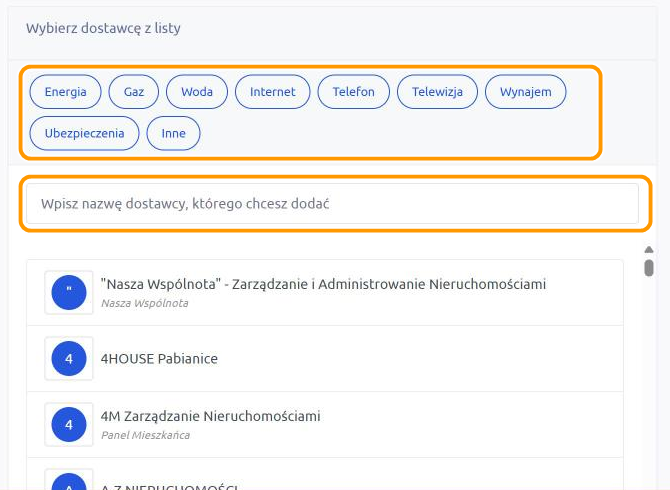Screen dimensions: 670x490
Task: Select the Telefon category chip
Action: pyautogui.click(x=354, y=92)
